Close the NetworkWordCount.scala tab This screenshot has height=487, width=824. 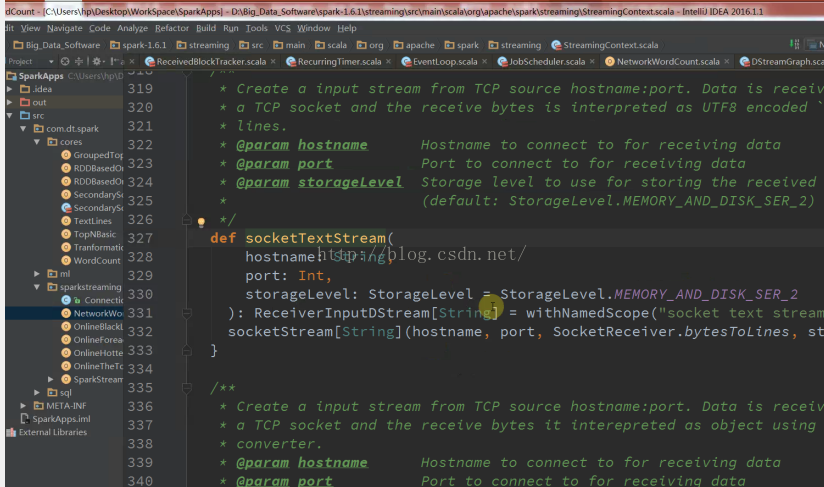727,61
